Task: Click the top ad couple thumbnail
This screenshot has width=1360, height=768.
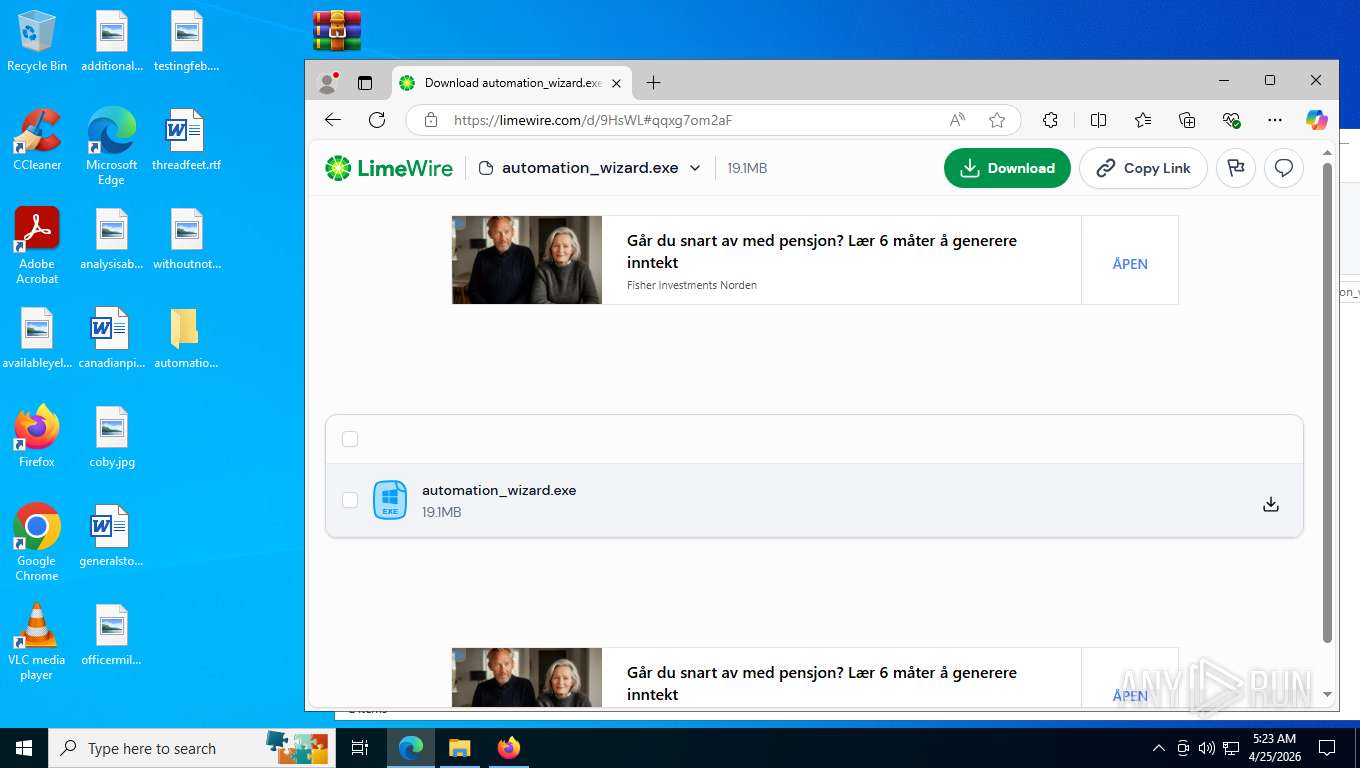Action: 527,260
